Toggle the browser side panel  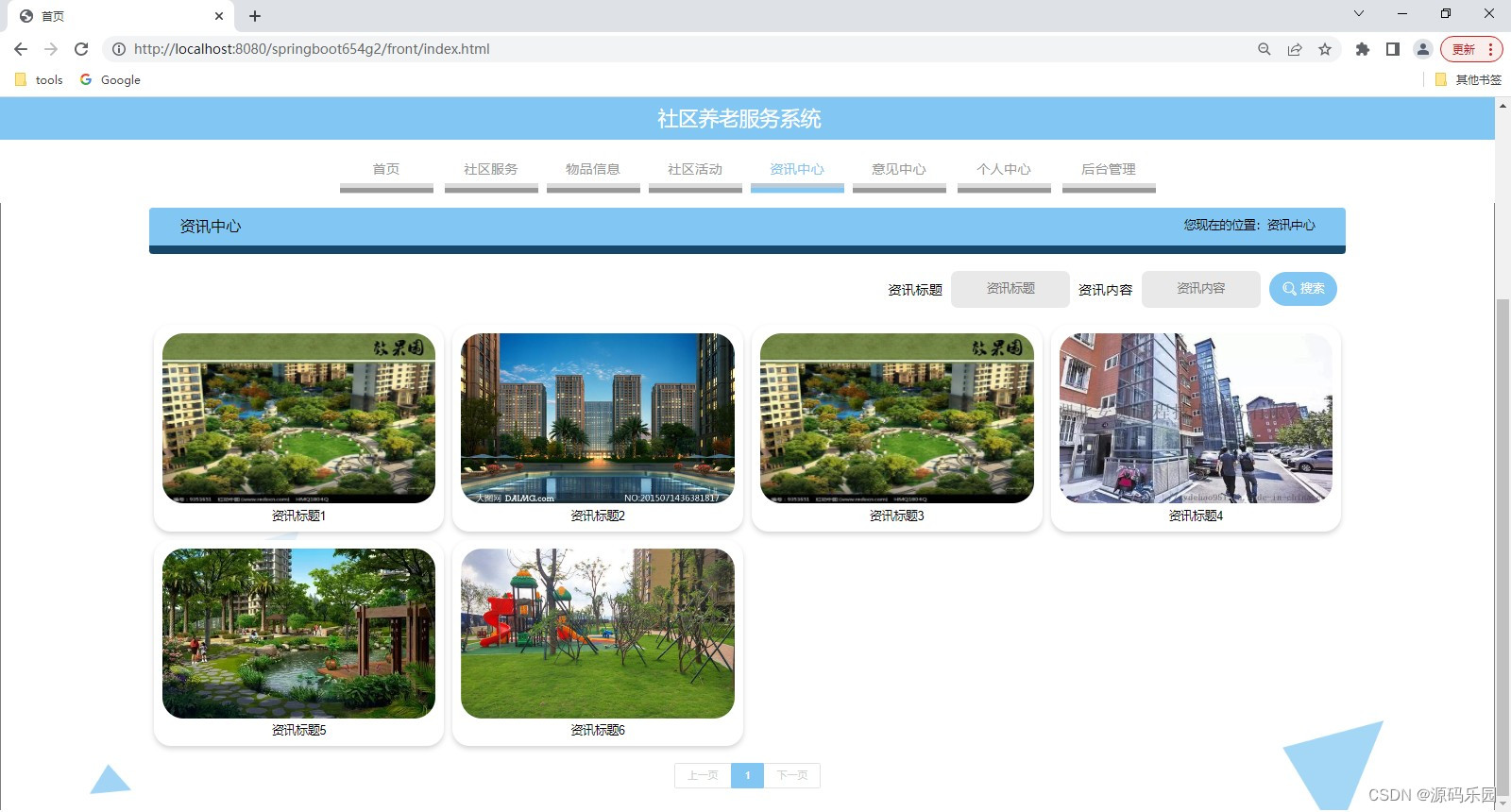1392,49
